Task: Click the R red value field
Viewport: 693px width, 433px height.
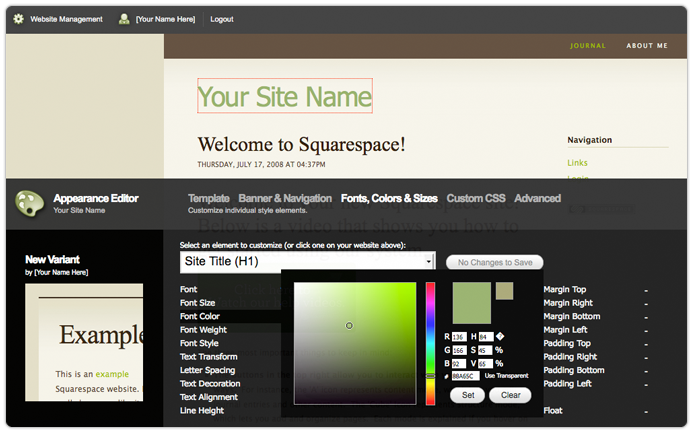Action: pos(459,337)
